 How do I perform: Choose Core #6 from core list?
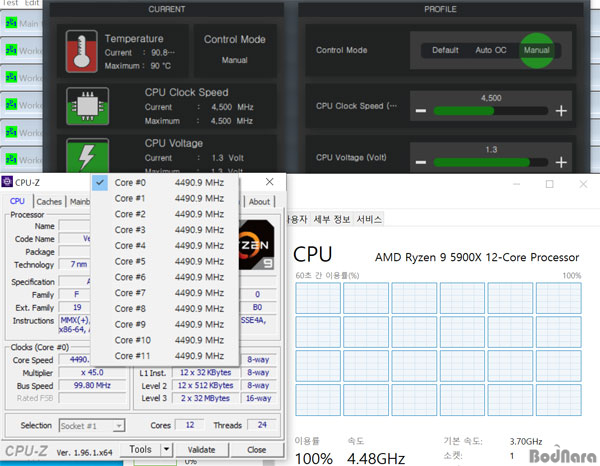point(165,277)
